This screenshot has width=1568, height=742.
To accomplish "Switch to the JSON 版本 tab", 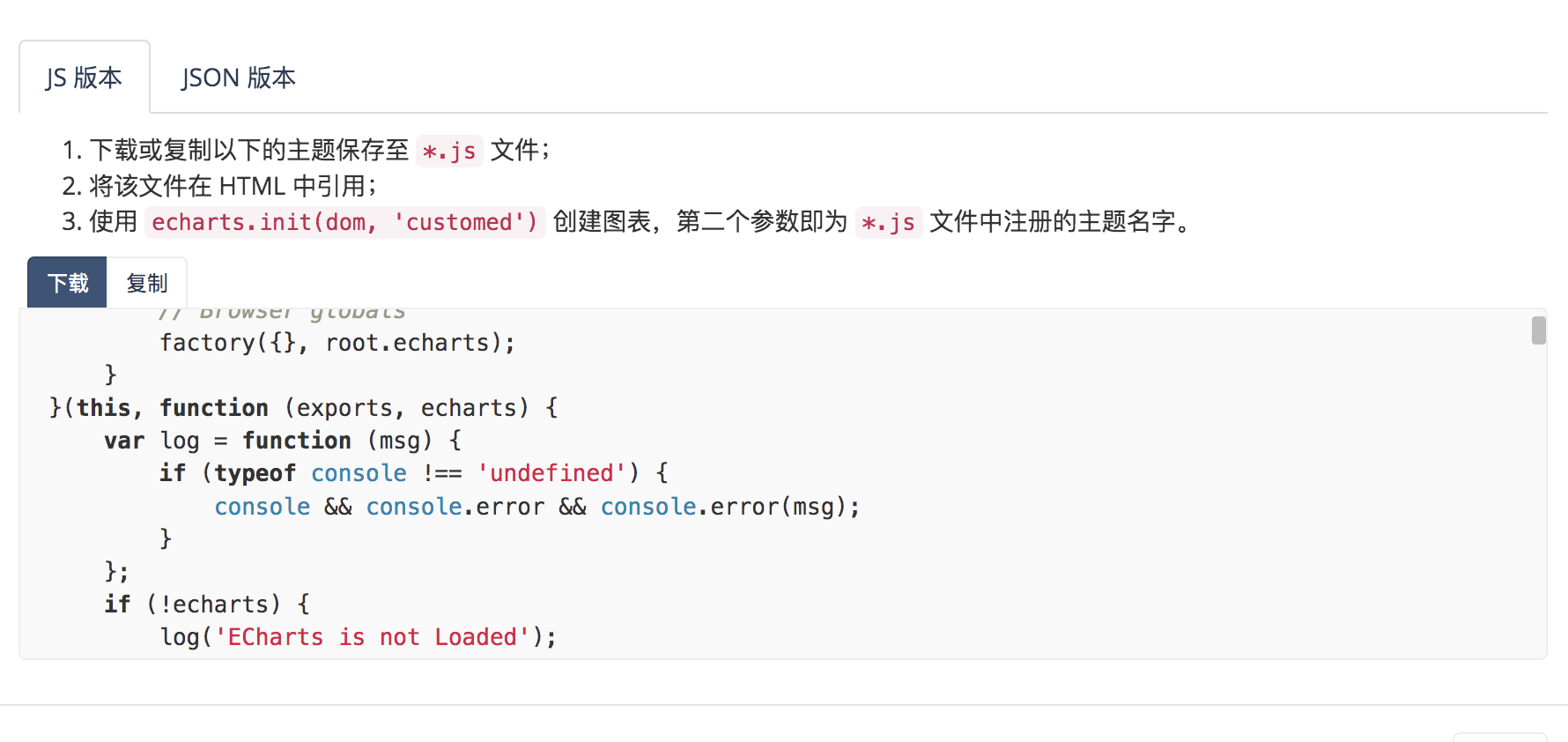I will (x=238, y=78).
